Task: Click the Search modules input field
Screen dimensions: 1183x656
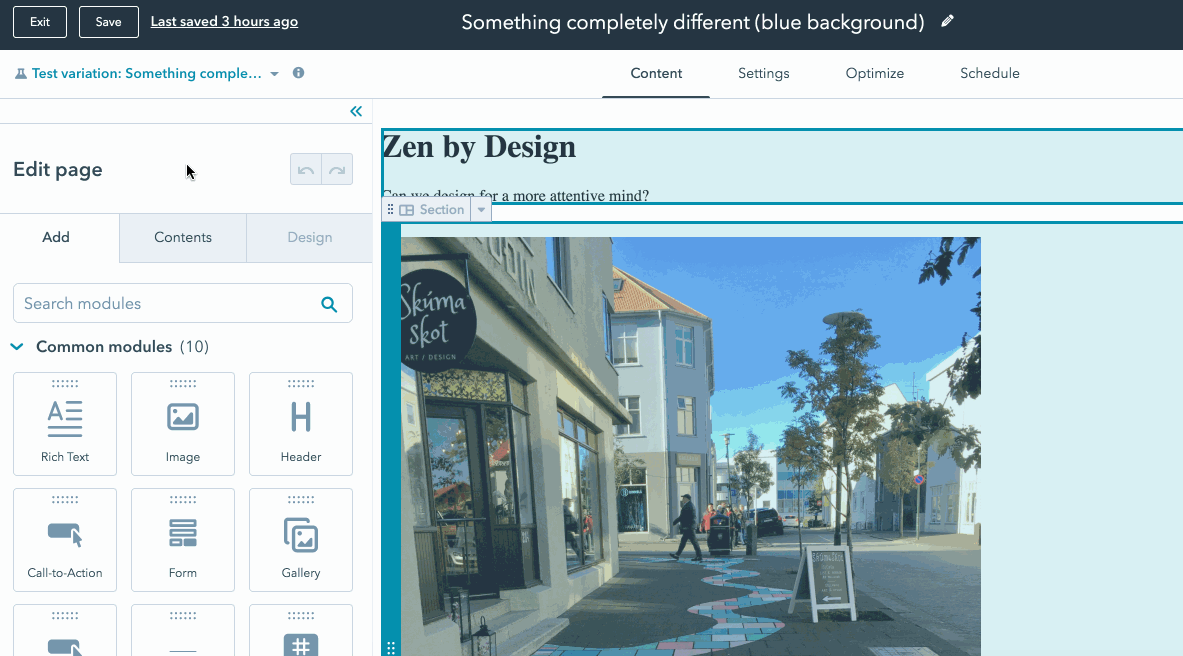Action: (183, 303)
